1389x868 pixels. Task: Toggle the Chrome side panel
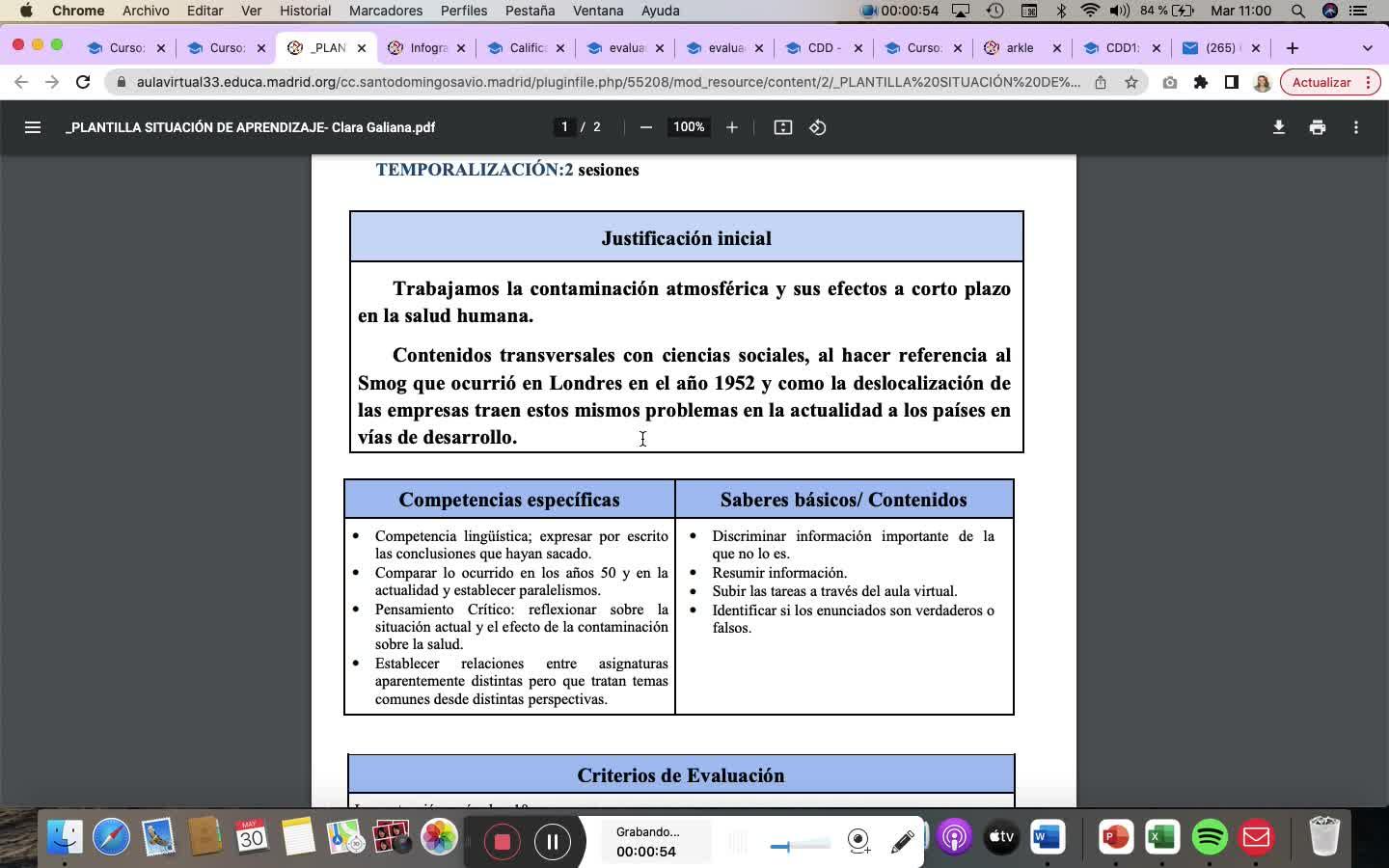pyautogui.click(x=1232, y=82)
